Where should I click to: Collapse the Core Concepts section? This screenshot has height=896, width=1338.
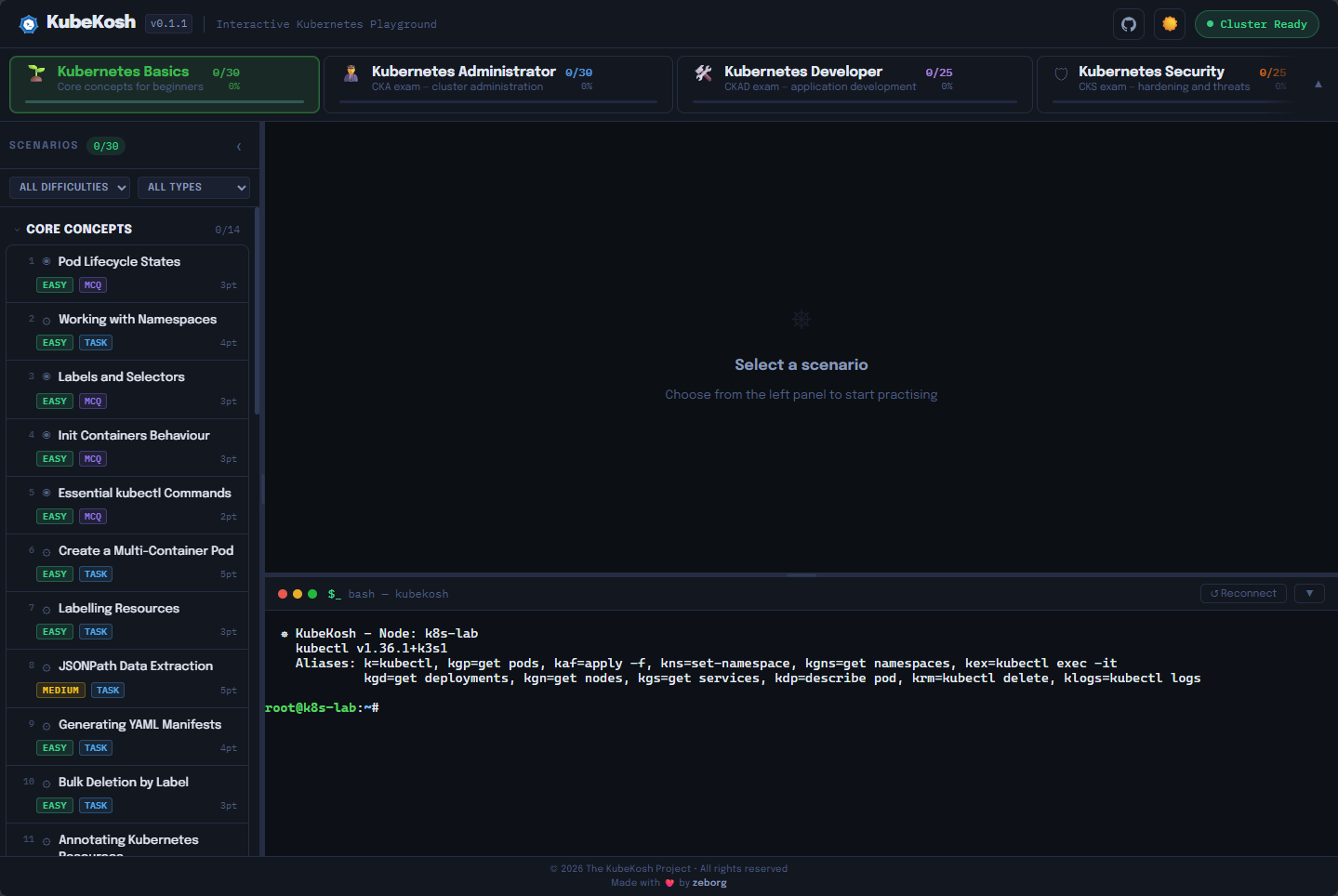126,230
